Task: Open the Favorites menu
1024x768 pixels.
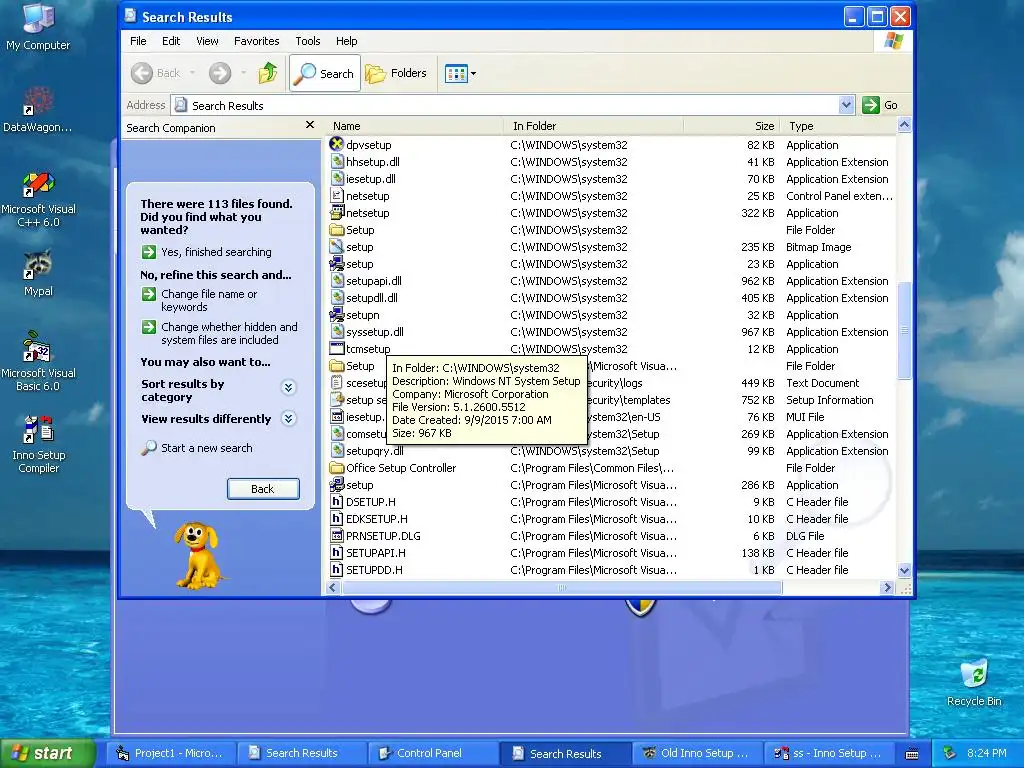Action: [x=257, y=41]
